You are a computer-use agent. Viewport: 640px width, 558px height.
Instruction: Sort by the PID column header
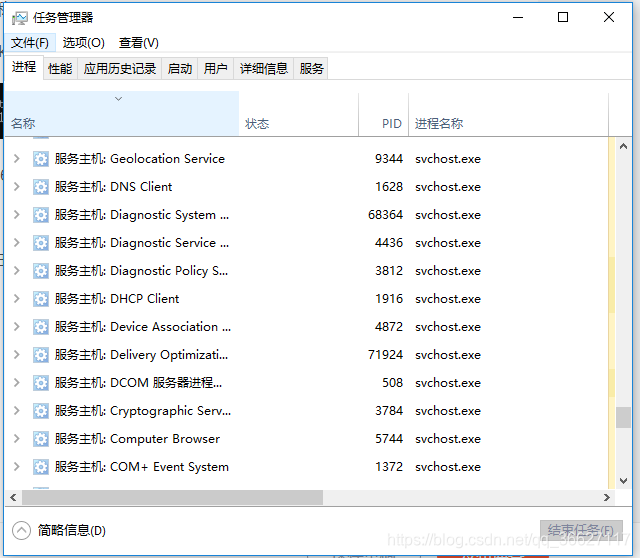tap(384, 114)
